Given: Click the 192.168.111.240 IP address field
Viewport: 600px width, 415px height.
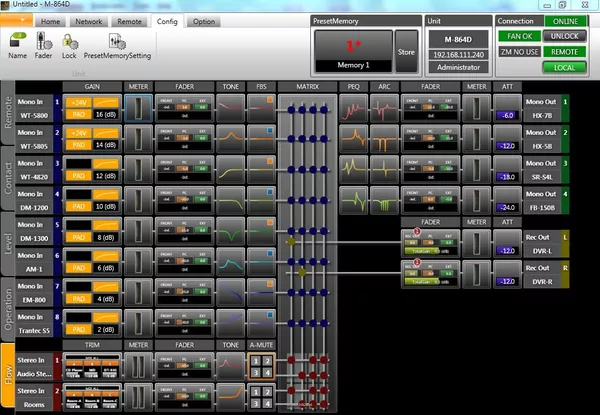Looking at the screenshot, I should [458, 55].
